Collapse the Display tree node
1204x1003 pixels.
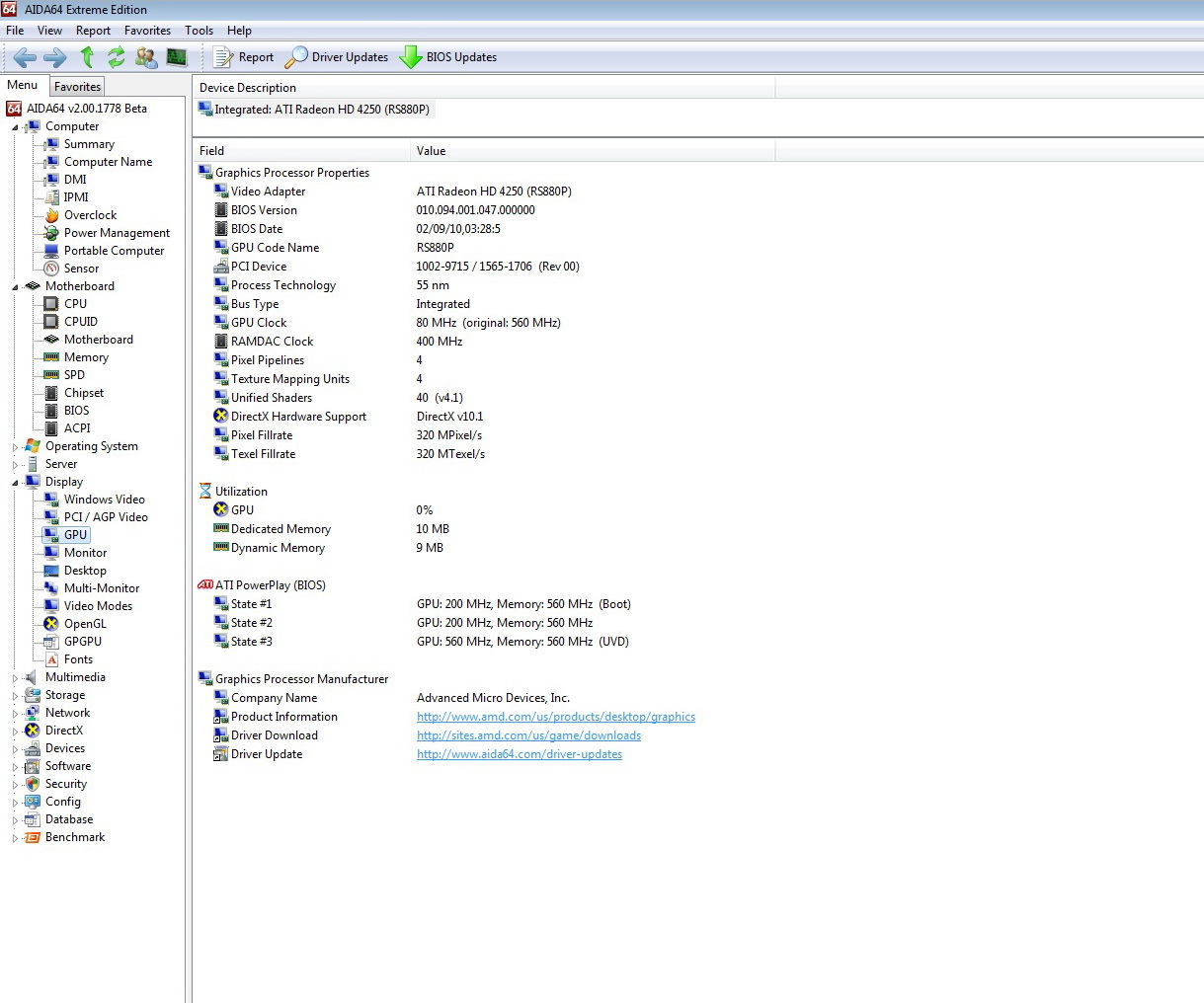(15, 483)
